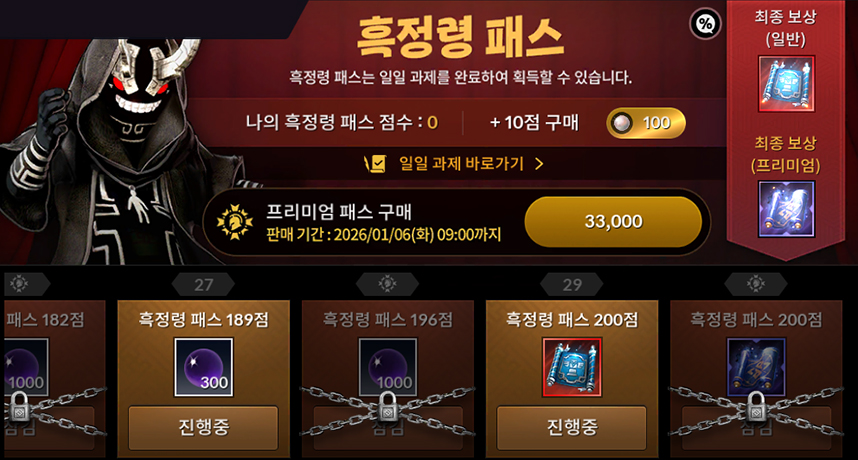Open the percent probability info icon
This screenshot has height=460, width=858.
pos(705,24)
